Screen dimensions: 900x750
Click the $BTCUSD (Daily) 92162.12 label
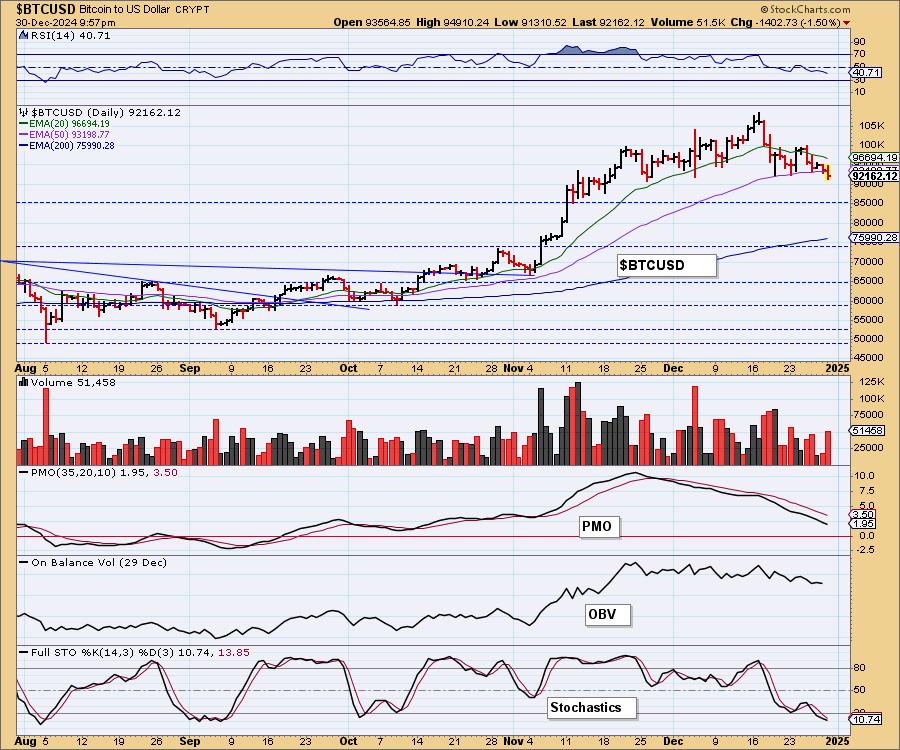click(106, 112)
